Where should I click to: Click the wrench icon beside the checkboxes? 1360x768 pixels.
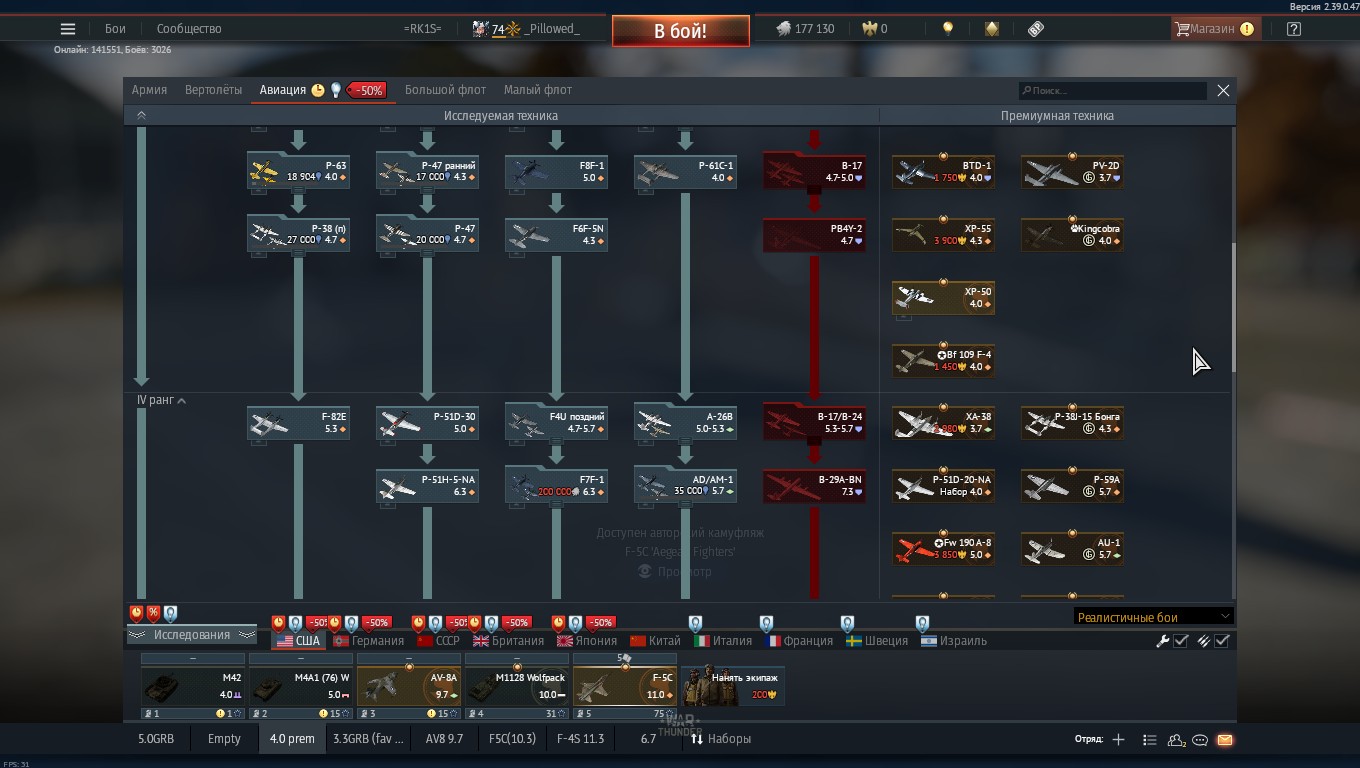[1163, 641]
